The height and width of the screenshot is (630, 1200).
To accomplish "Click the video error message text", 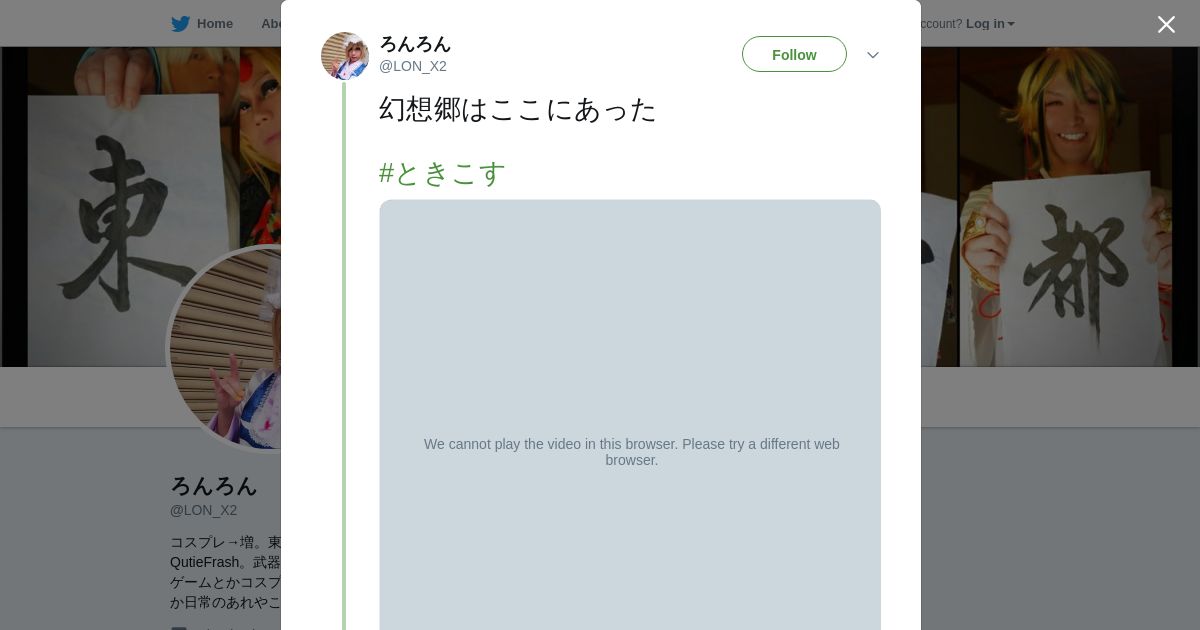I will tap(631, 452).
